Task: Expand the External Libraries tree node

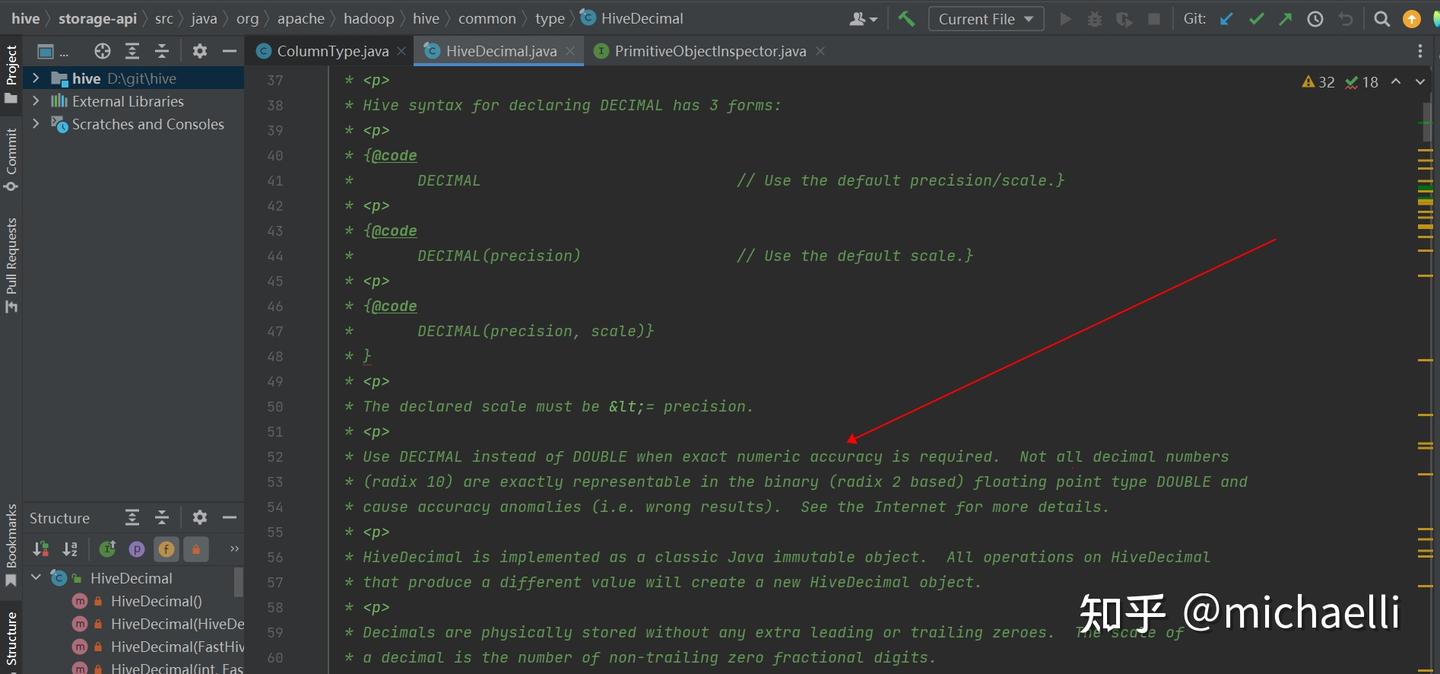Action: click(x=36, y=101)
